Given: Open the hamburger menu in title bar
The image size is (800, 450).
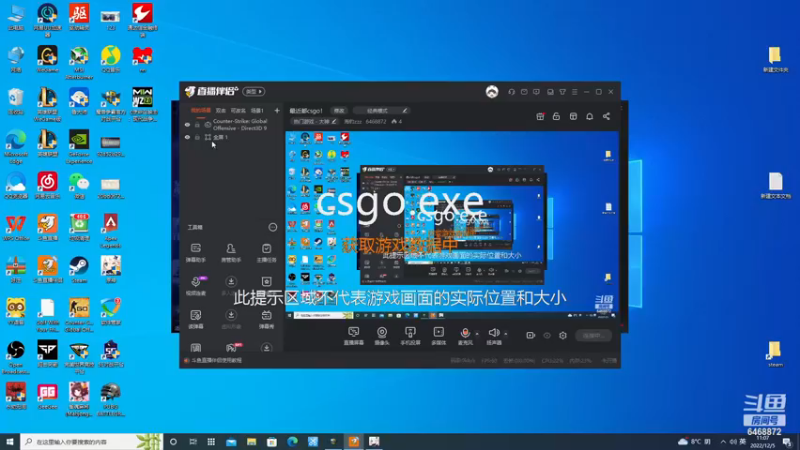Looking at the screenshot, I should (x=574, y=92).
